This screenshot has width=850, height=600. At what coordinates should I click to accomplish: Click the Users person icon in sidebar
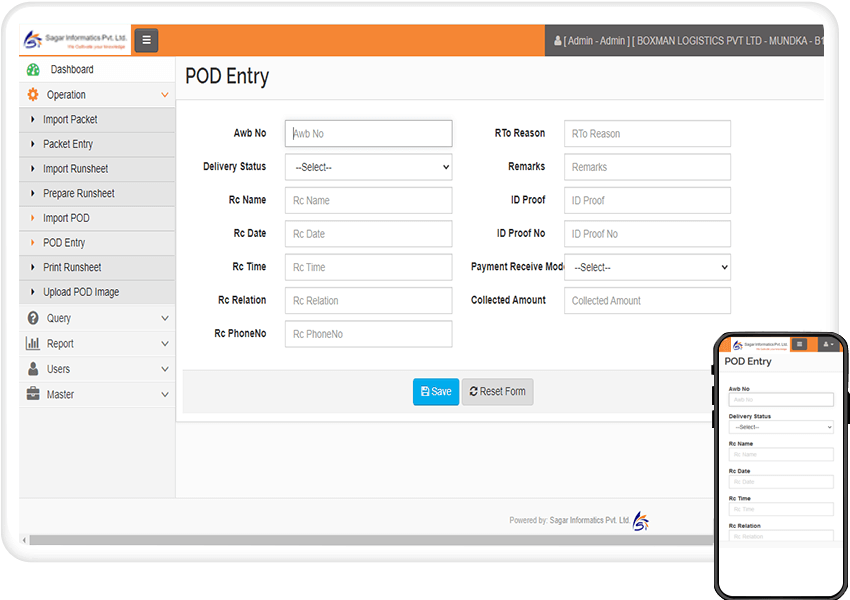pos(31,370)
